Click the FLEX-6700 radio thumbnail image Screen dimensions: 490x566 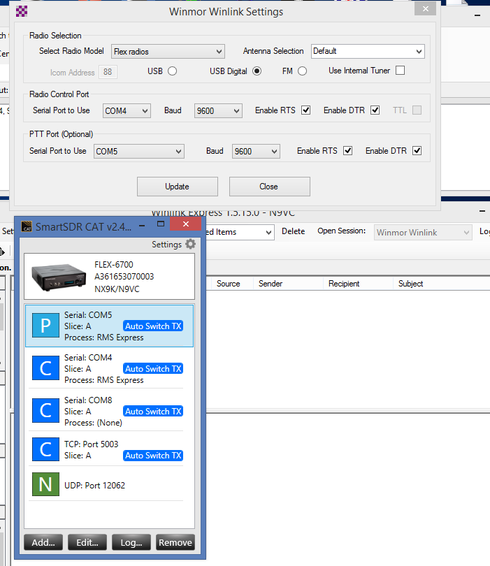pyautogui.click(x=58, y=277)
